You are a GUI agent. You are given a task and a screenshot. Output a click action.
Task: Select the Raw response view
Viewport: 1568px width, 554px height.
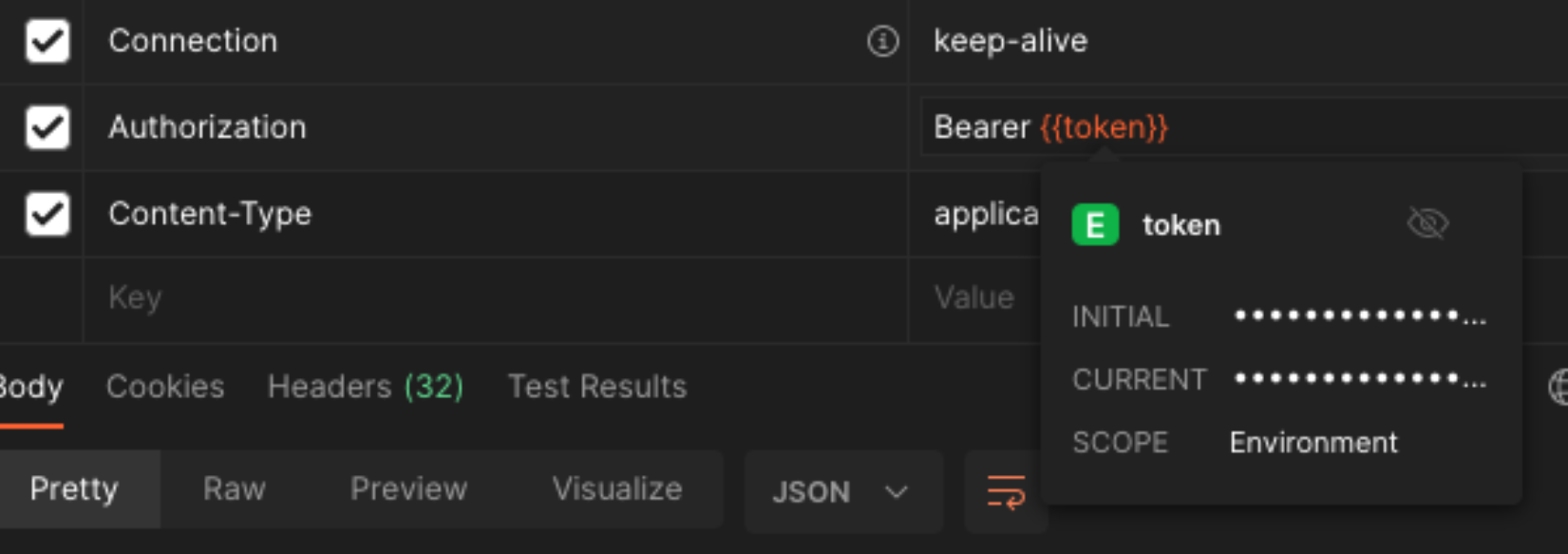tap(234, 489)
